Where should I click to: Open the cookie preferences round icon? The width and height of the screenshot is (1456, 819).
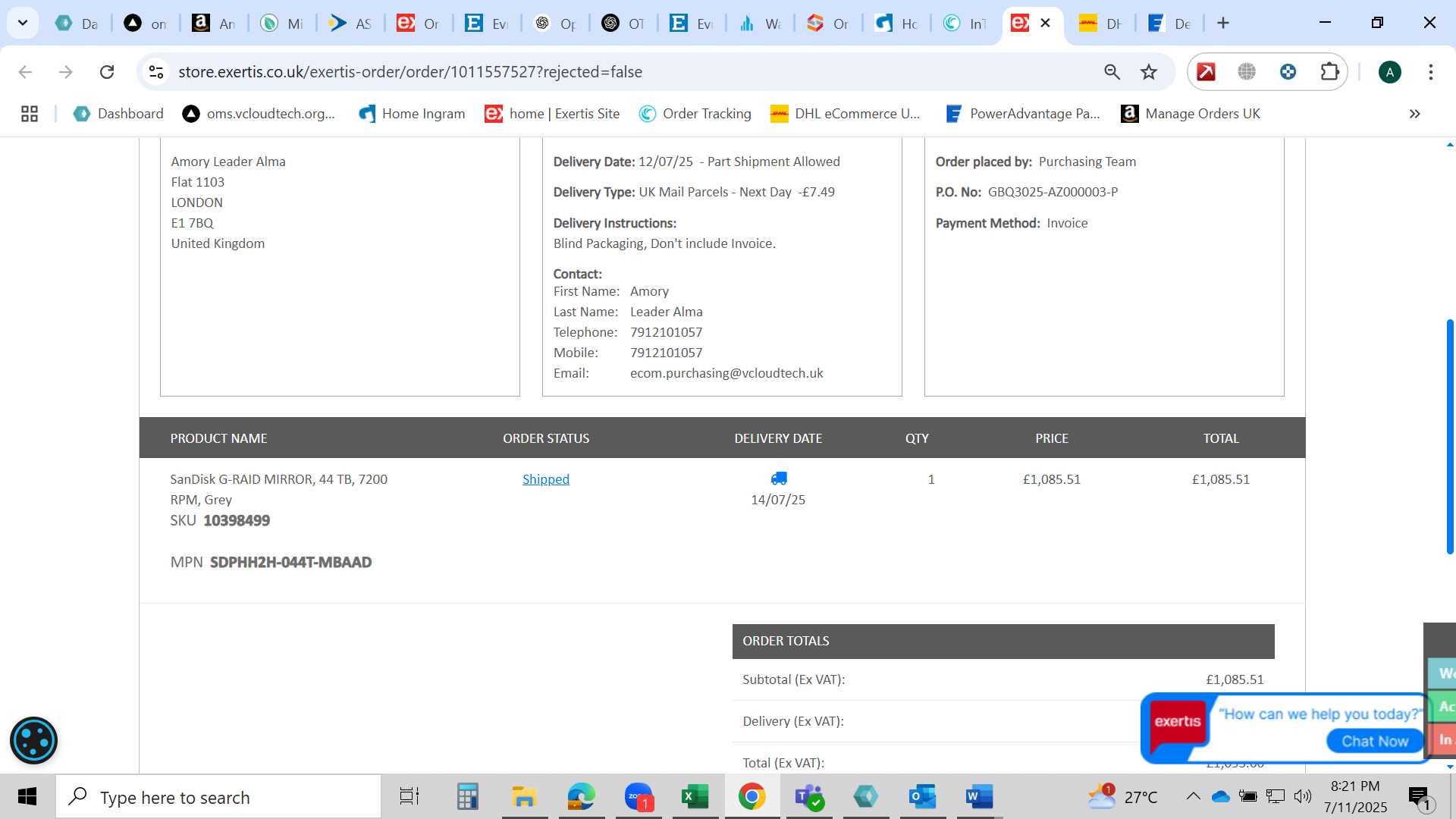pos(33,740)
